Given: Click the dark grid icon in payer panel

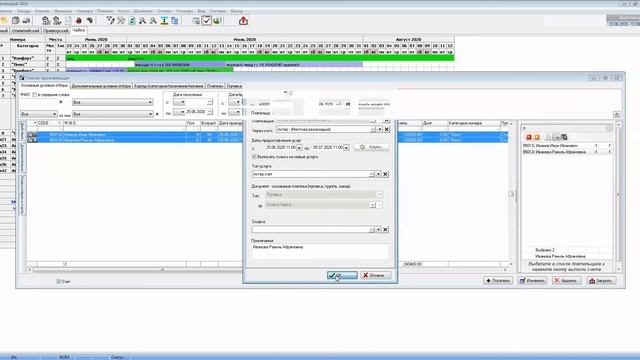Looking at the screenshot, I should (x=564, y=137).
